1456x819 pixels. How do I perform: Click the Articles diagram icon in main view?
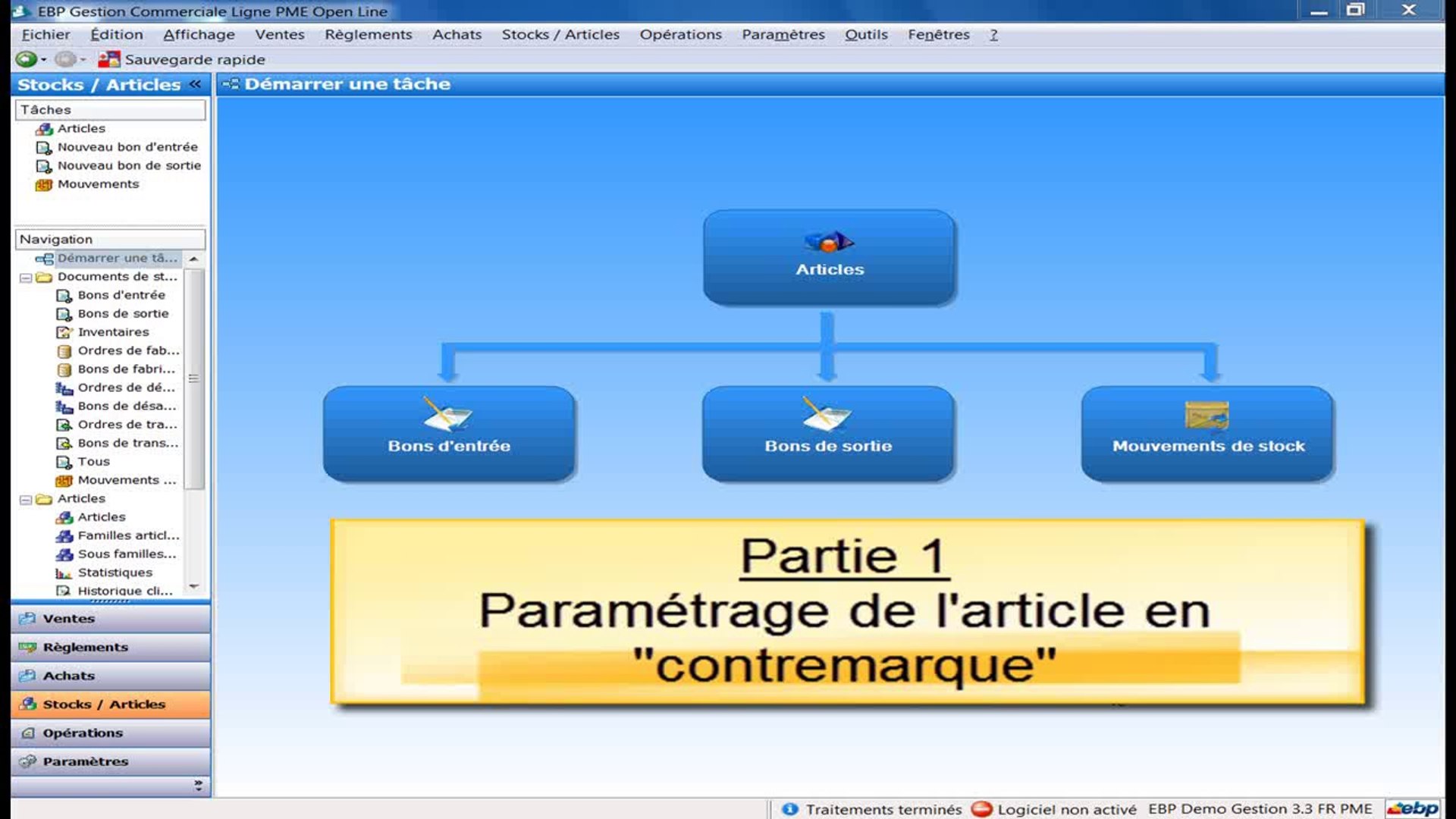coord(830,258)
